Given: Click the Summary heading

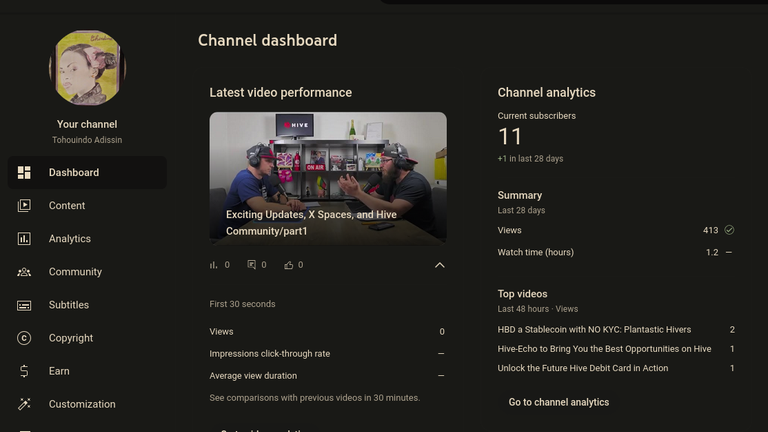Looking at the screenshot, I should 520,195.
